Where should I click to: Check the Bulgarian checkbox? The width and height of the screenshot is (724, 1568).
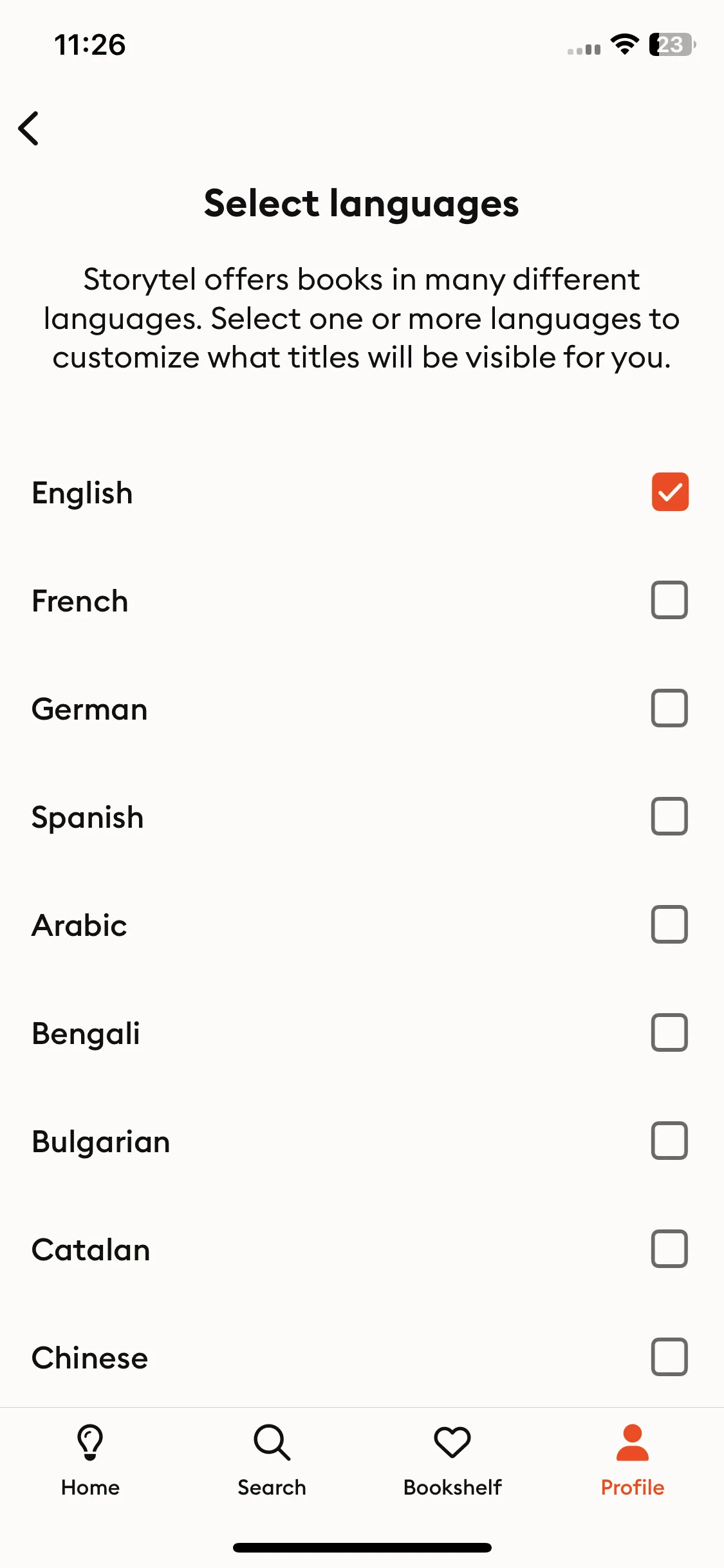pos(670,1141)
